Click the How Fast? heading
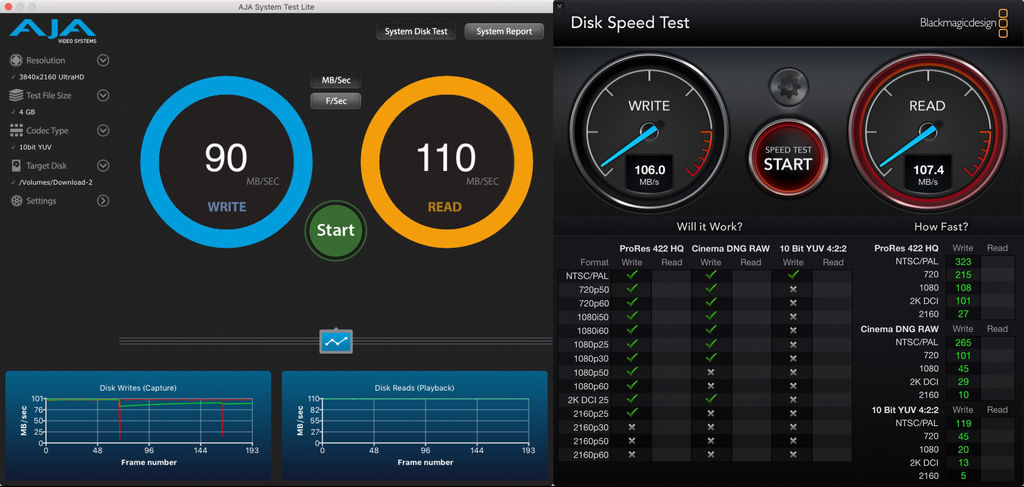The image size is (1024, 487). point(941,227)
